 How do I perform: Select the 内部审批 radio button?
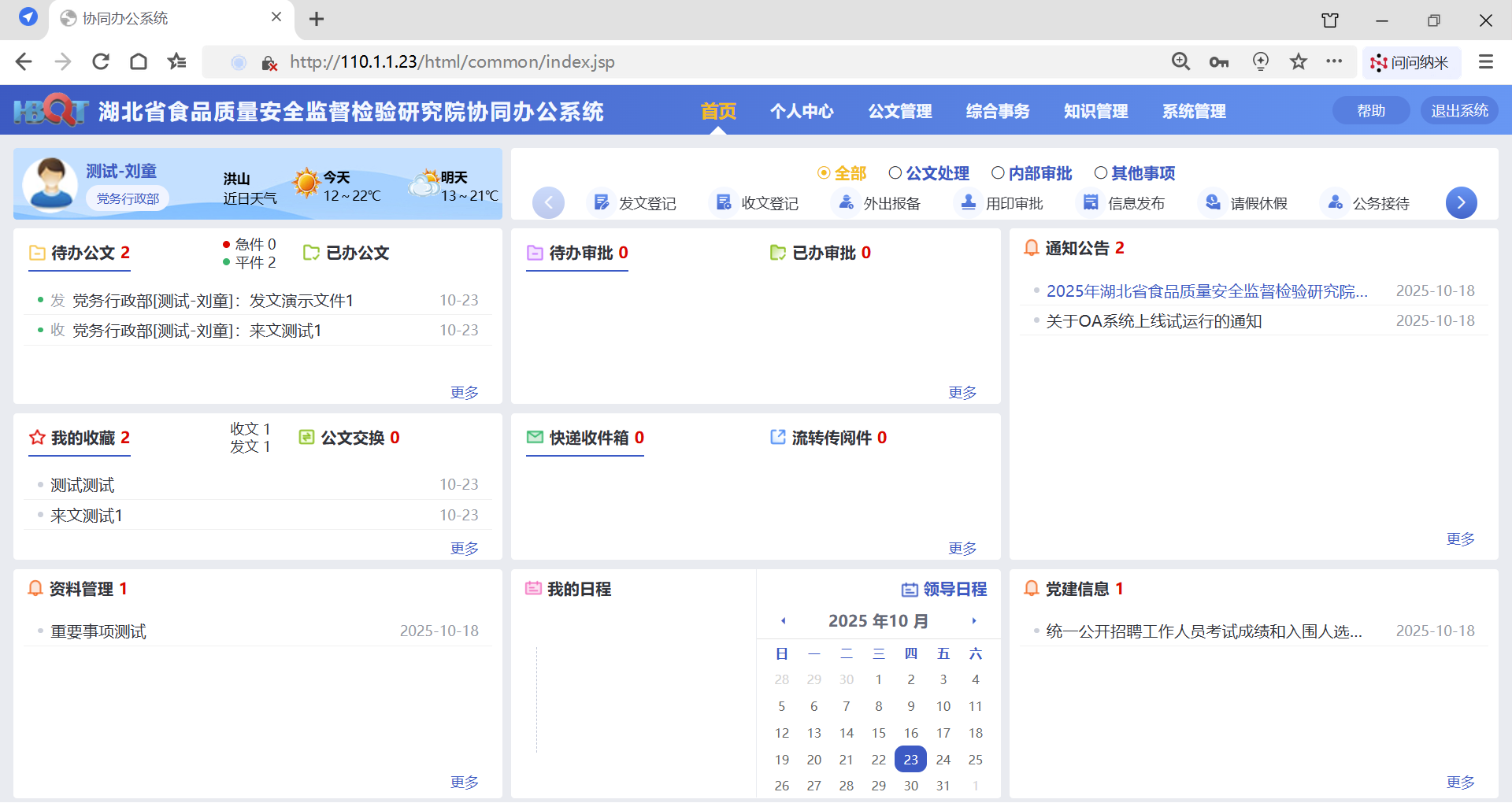pos(998,173)
